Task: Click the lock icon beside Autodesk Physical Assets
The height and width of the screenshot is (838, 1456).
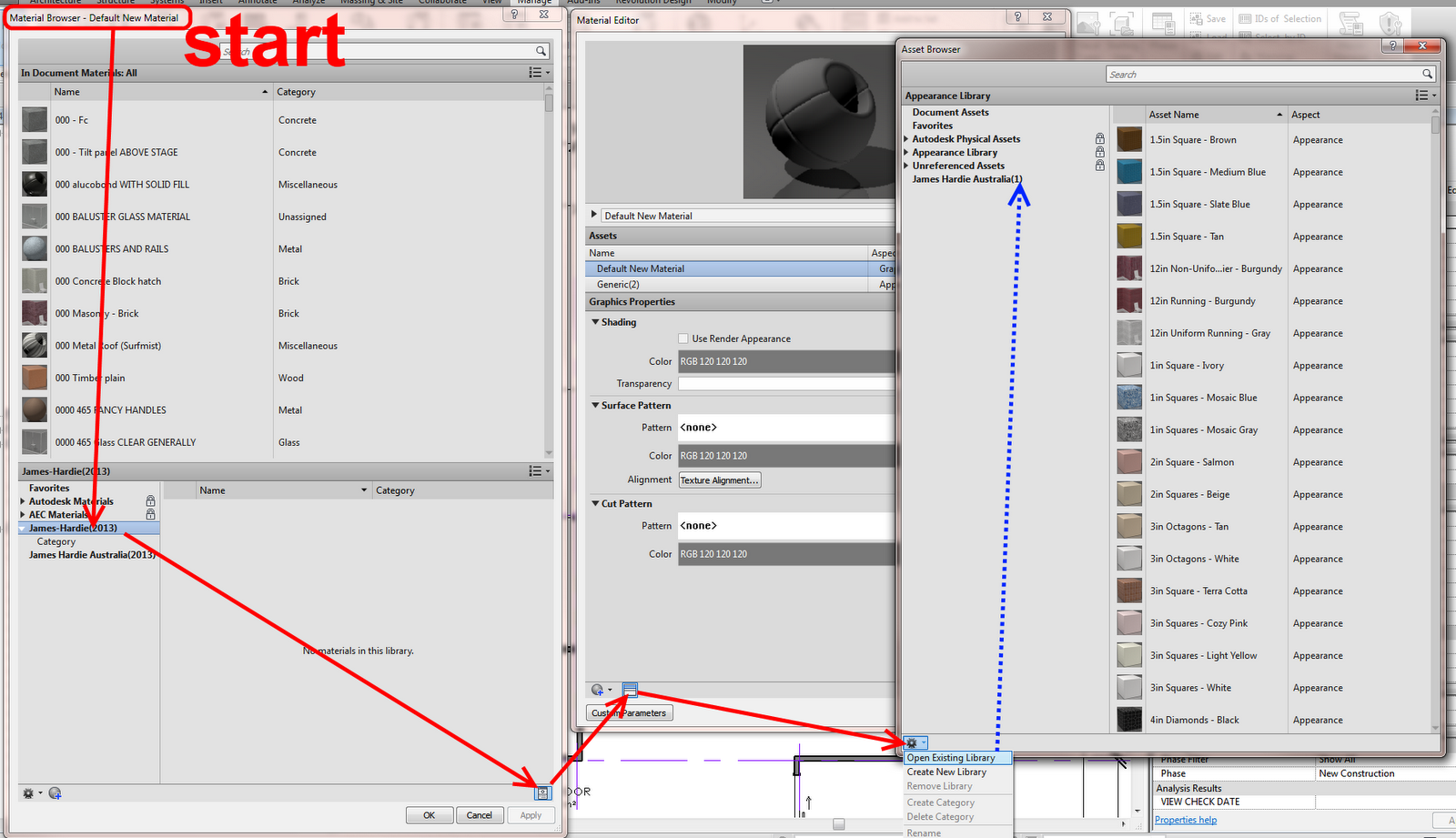Action: (x=1099, y=139)
